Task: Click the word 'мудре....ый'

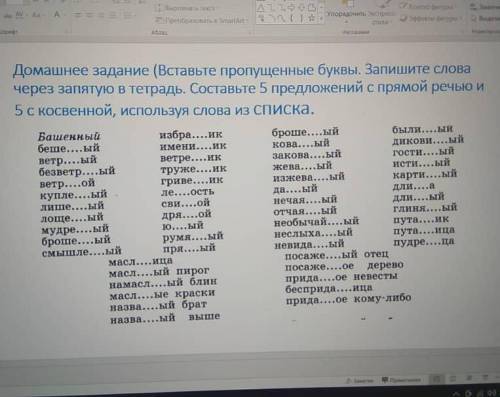Action: click(x=75, y=229)
